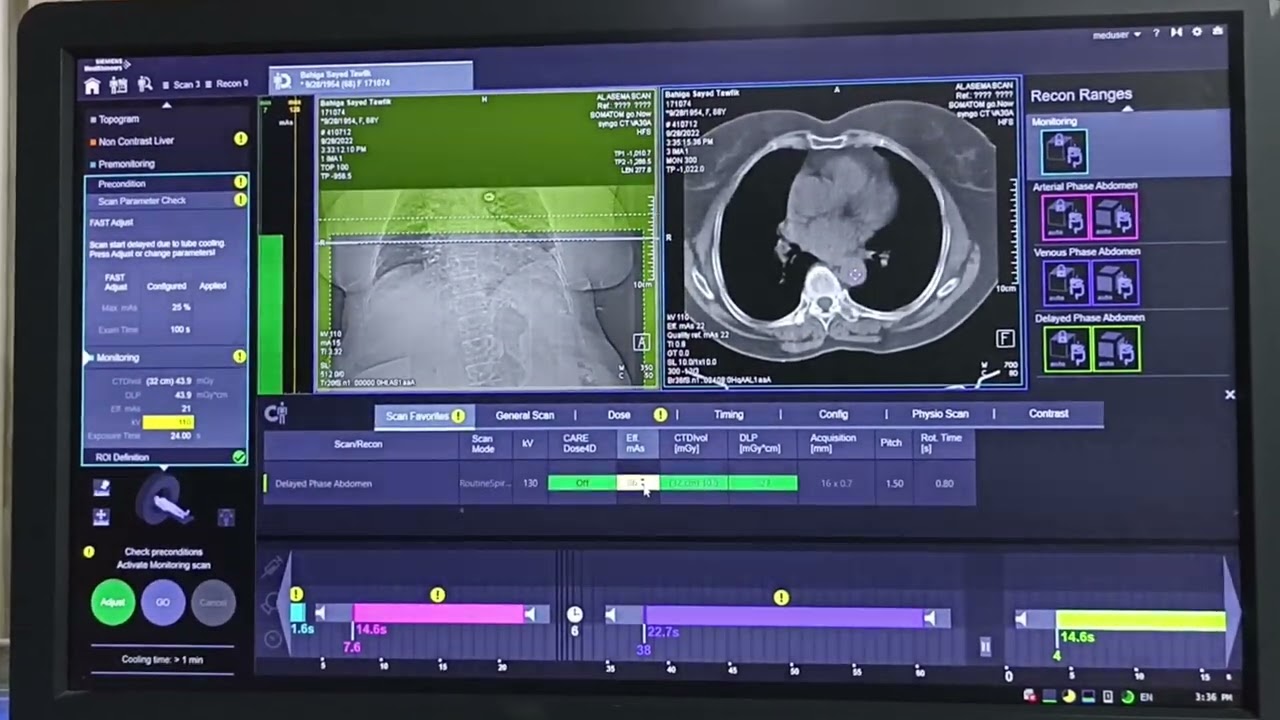This screenshot has width=1280, height=720.
Task: Click the F orientation box on CT image
Action: click(x=1005, y=339)
